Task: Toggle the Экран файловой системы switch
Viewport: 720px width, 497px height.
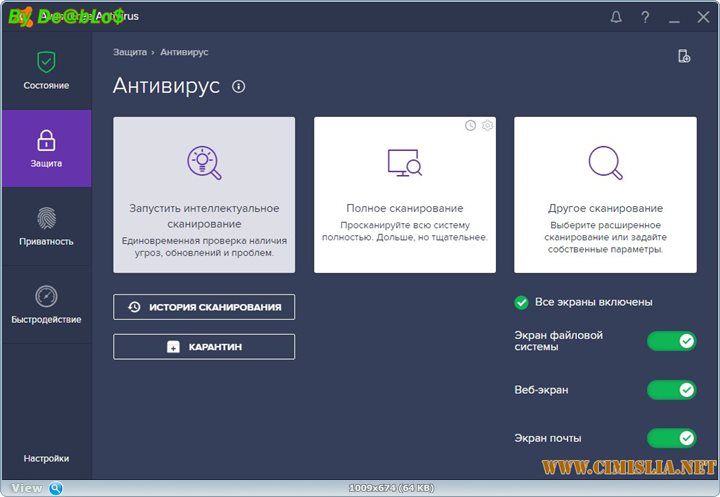Action: tap(671, 342)
